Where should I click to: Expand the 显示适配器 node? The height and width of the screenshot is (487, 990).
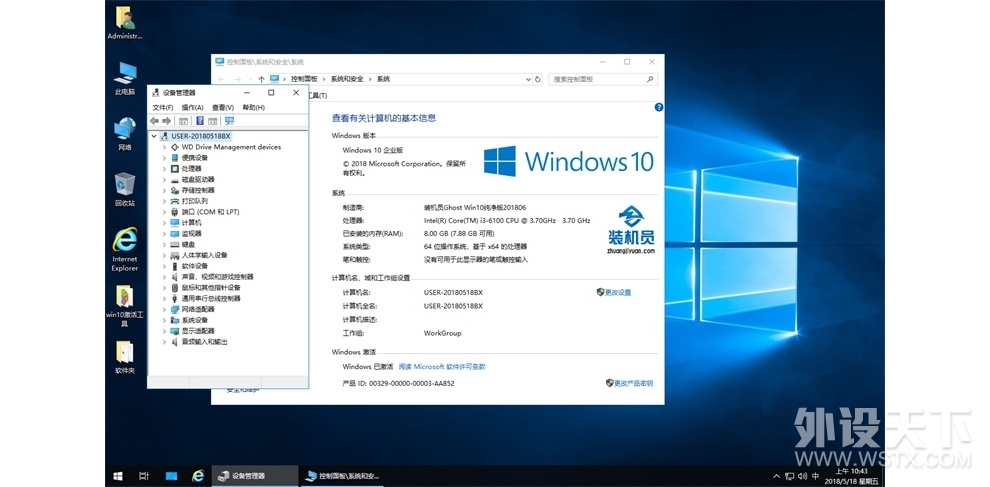coord(165,331)
